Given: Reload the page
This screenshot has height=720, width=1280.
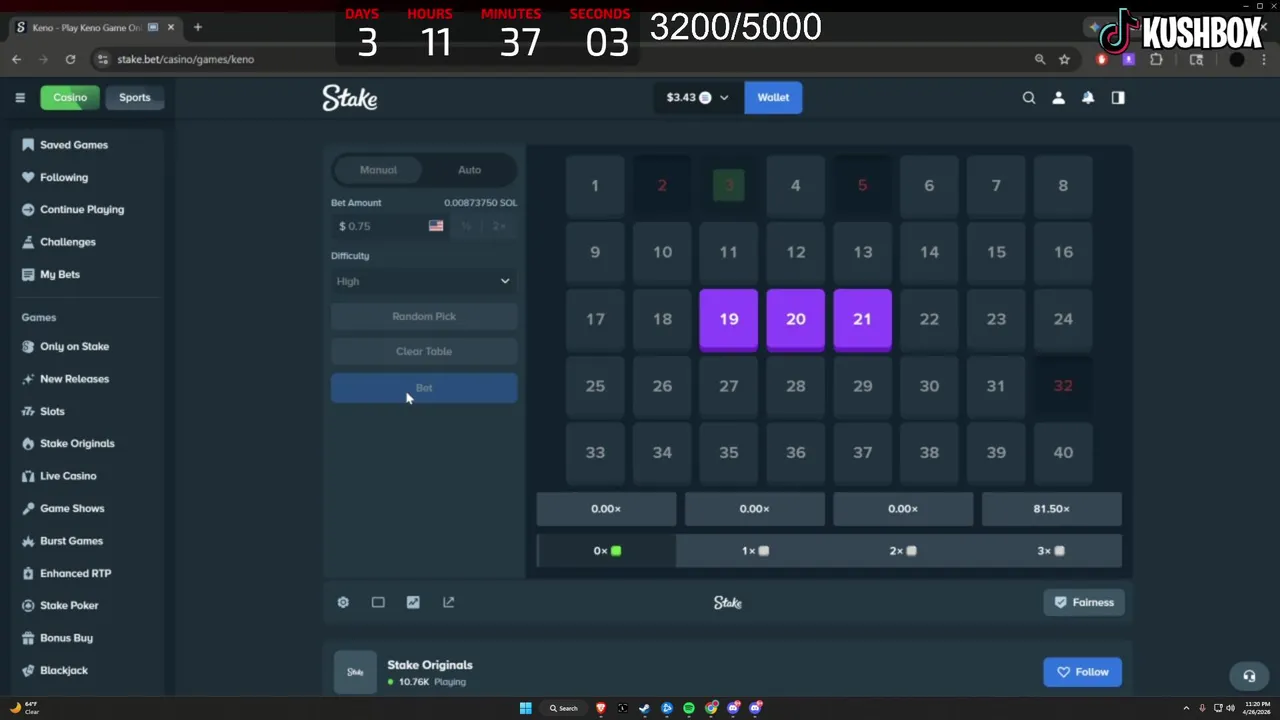Looking at the screenshot, I should [70, 59].
